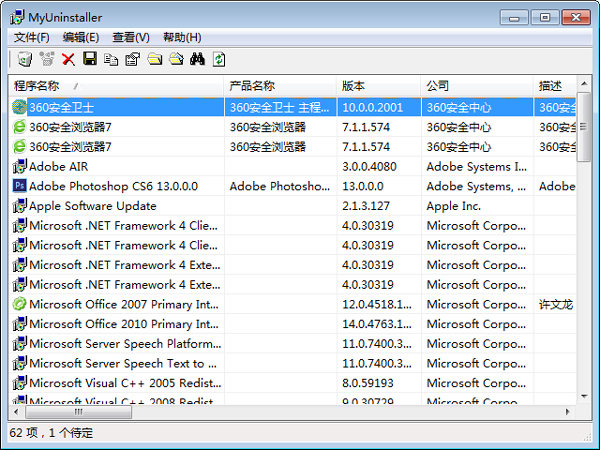Screen dimensions: 600x450
Task: Click the vertical scrollbar thumb
Action: click(x=584, y=127)
